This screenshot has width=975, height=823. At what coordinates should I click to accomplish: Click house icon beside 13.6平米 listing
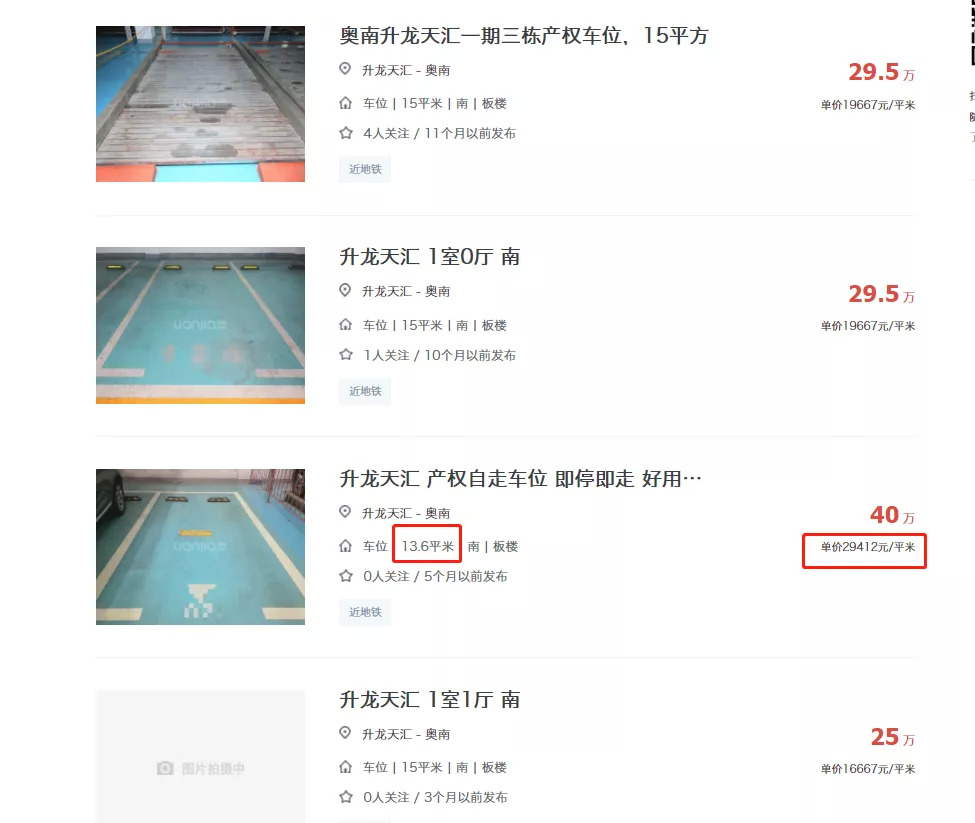point(345,546)
